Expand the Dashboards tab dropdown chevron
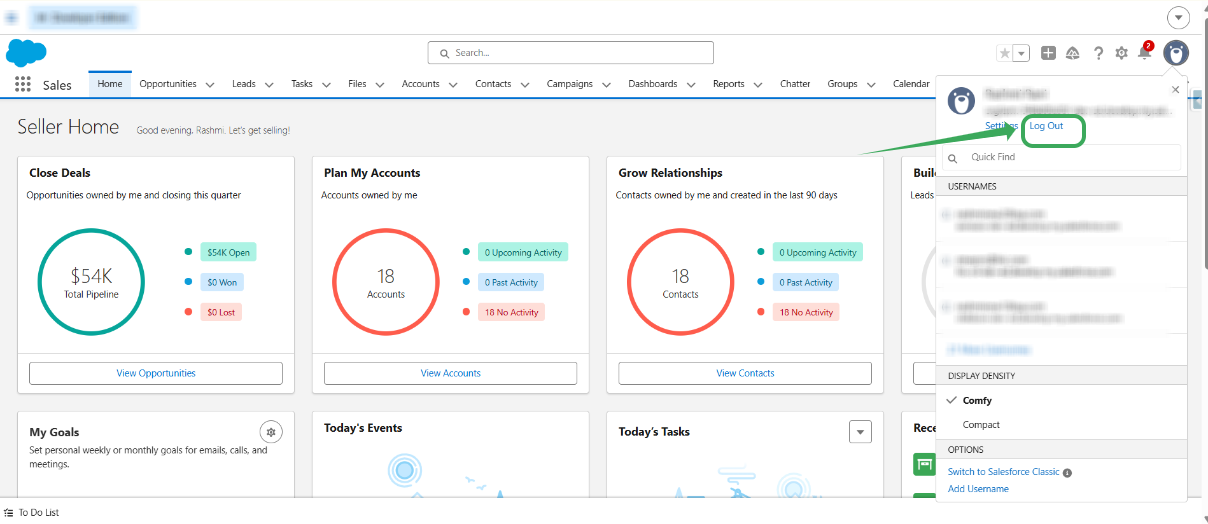1208x524 pixels. tap(691, 85)
